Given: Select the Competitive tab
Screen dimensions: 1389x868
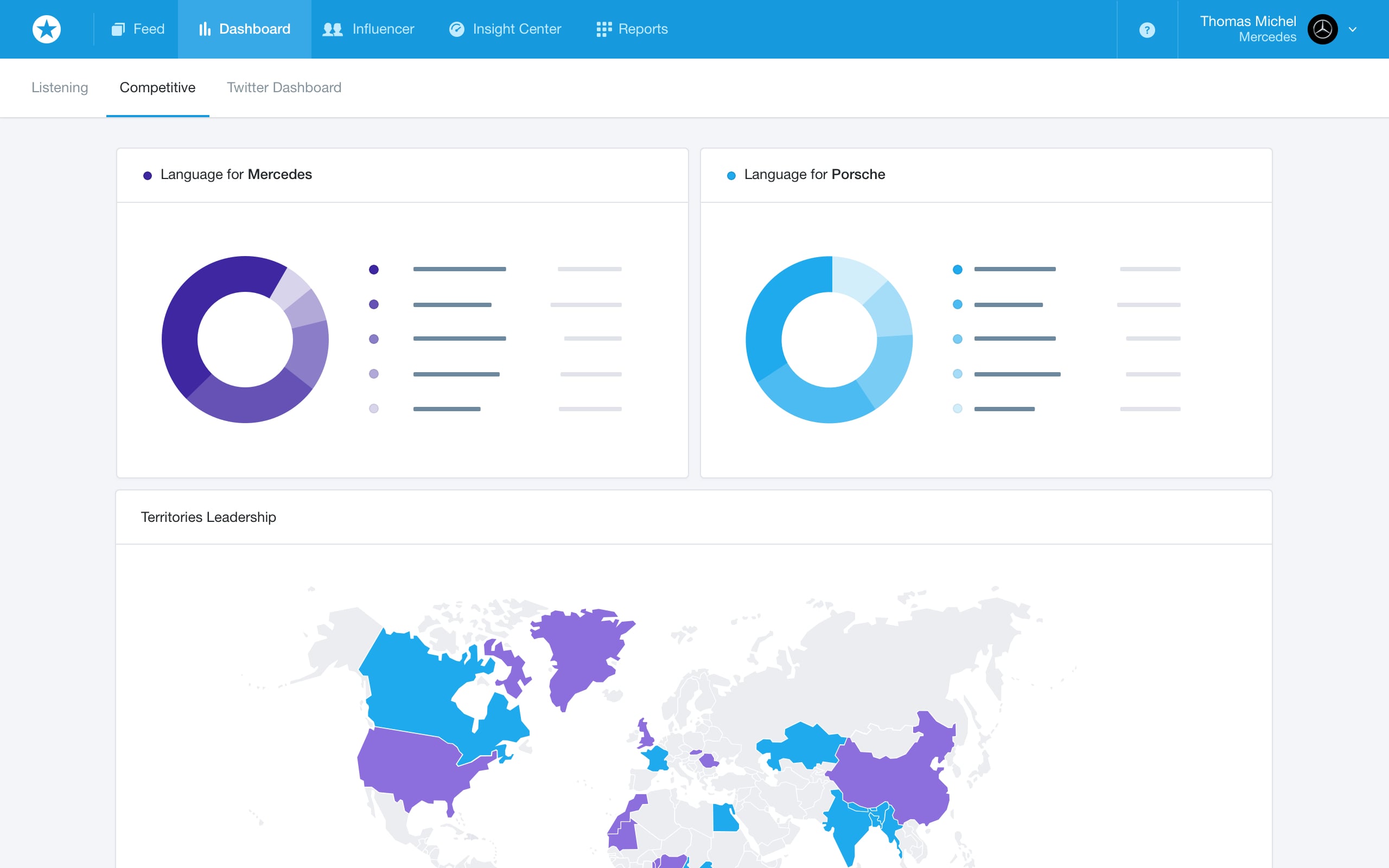Looking at the screenshot, I should point(157,87).
